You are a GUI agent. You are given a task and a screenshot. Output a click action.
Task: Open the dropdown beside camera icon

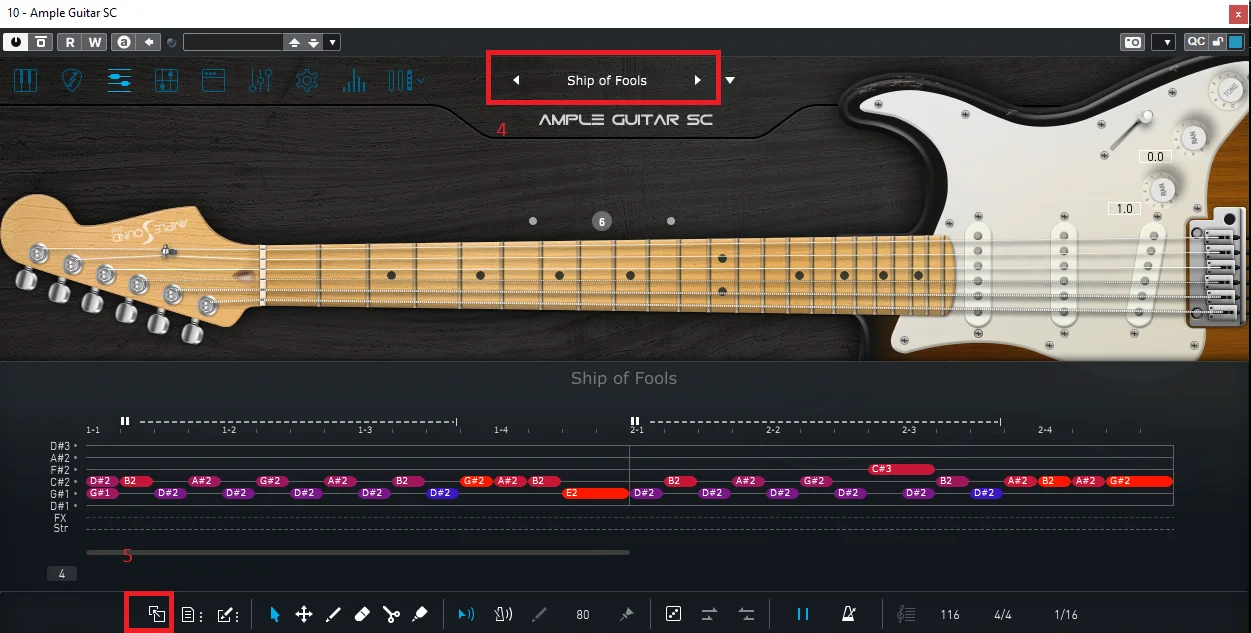[x=1163, y=42]
